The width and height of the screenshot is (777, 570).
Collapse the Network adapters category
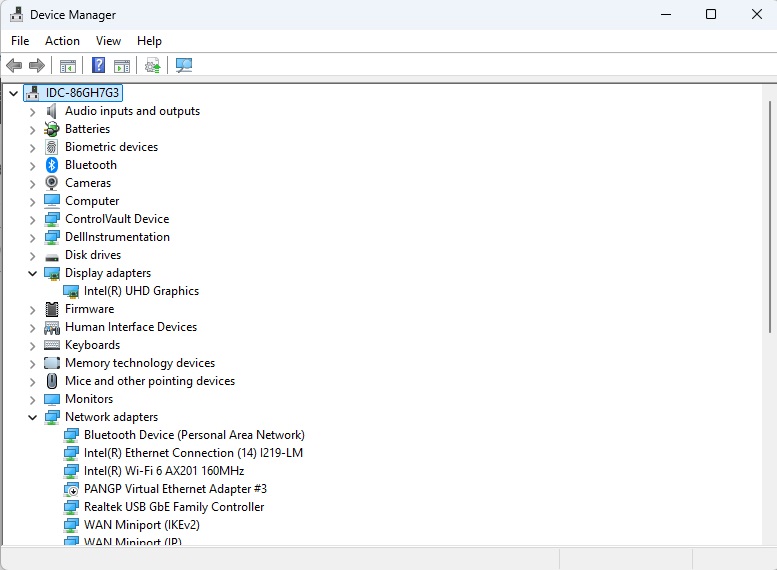pos(32,417)
